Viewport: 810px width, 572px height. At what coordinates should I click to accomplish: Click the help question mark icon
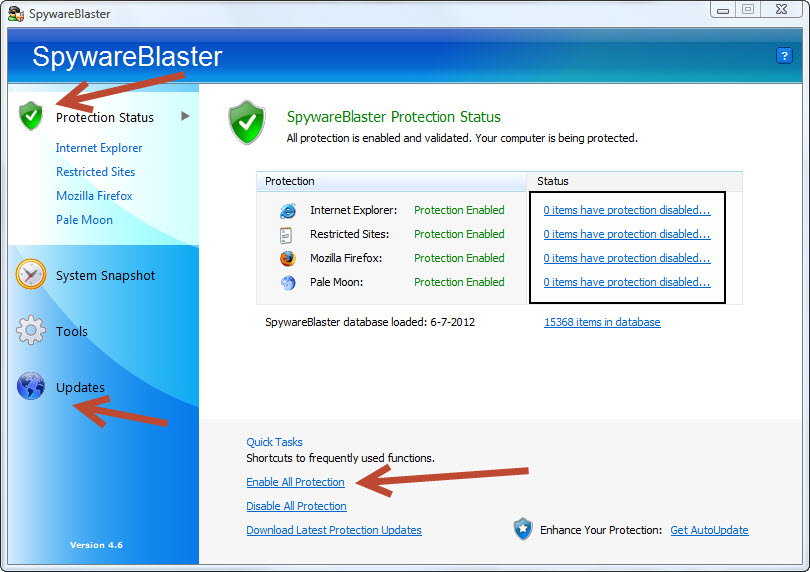784,55
